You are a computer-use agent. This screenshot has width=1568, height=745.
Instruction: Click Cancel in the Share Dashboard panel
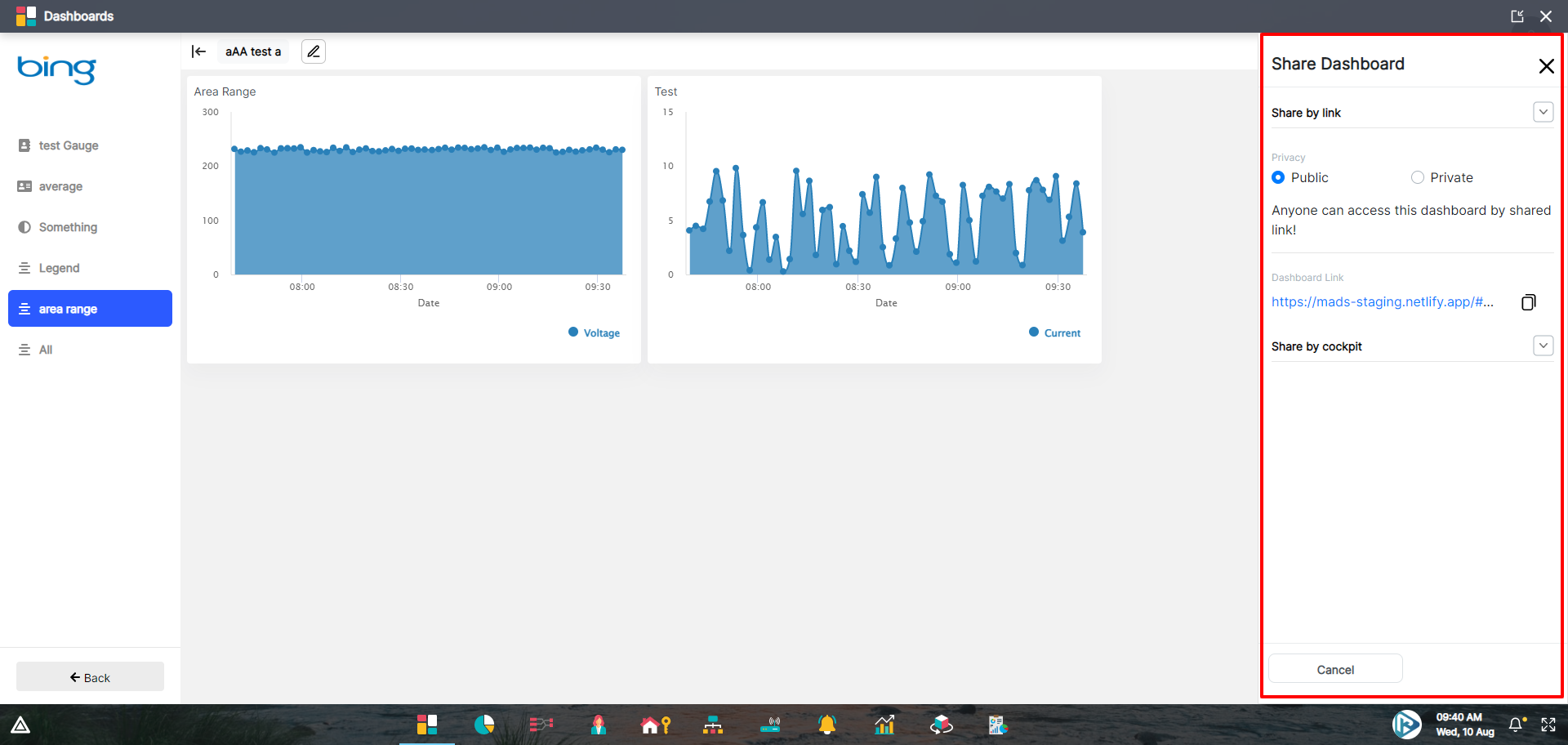1334,668
